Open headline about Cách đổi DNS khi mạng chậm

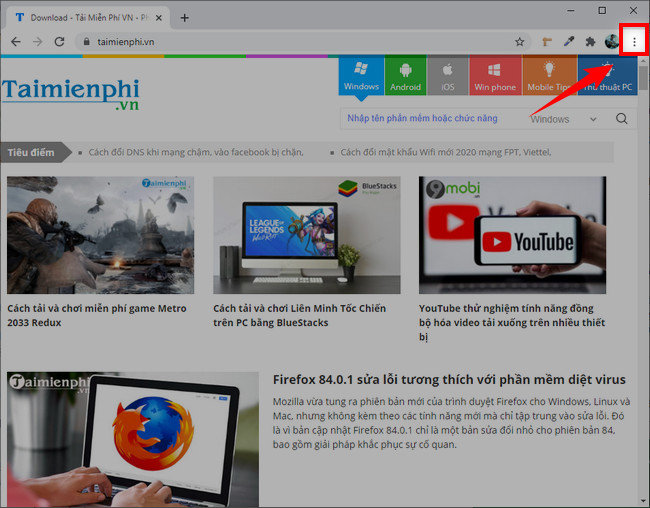tap(196, 152)
